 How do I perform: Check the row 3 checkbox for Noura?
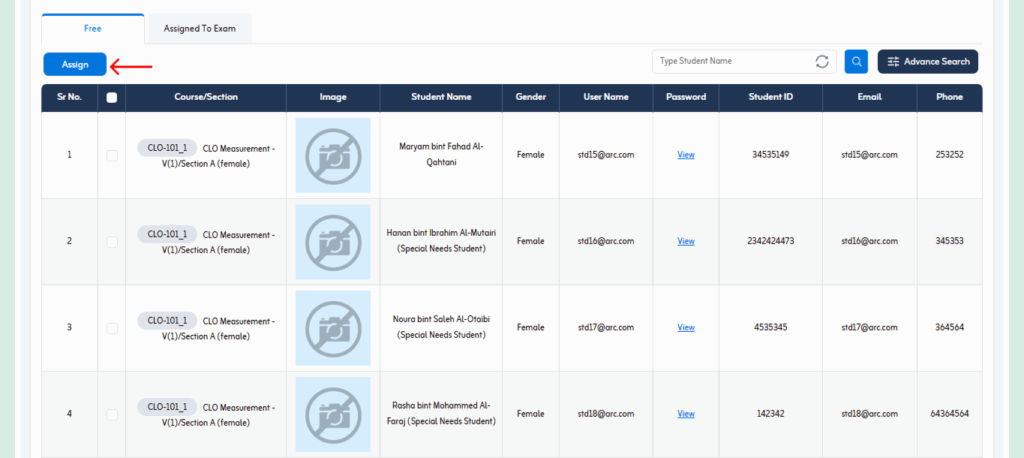pos(112,327)
